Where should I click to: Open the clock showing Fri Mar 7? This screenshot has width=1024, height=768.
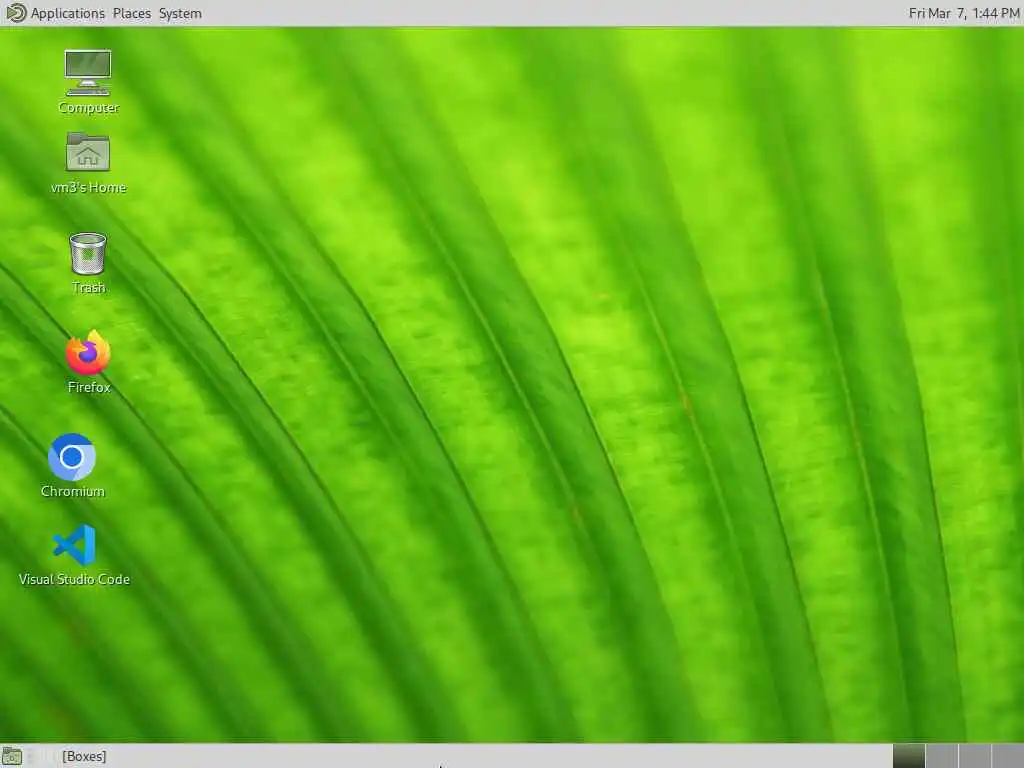tap(964, 13)
